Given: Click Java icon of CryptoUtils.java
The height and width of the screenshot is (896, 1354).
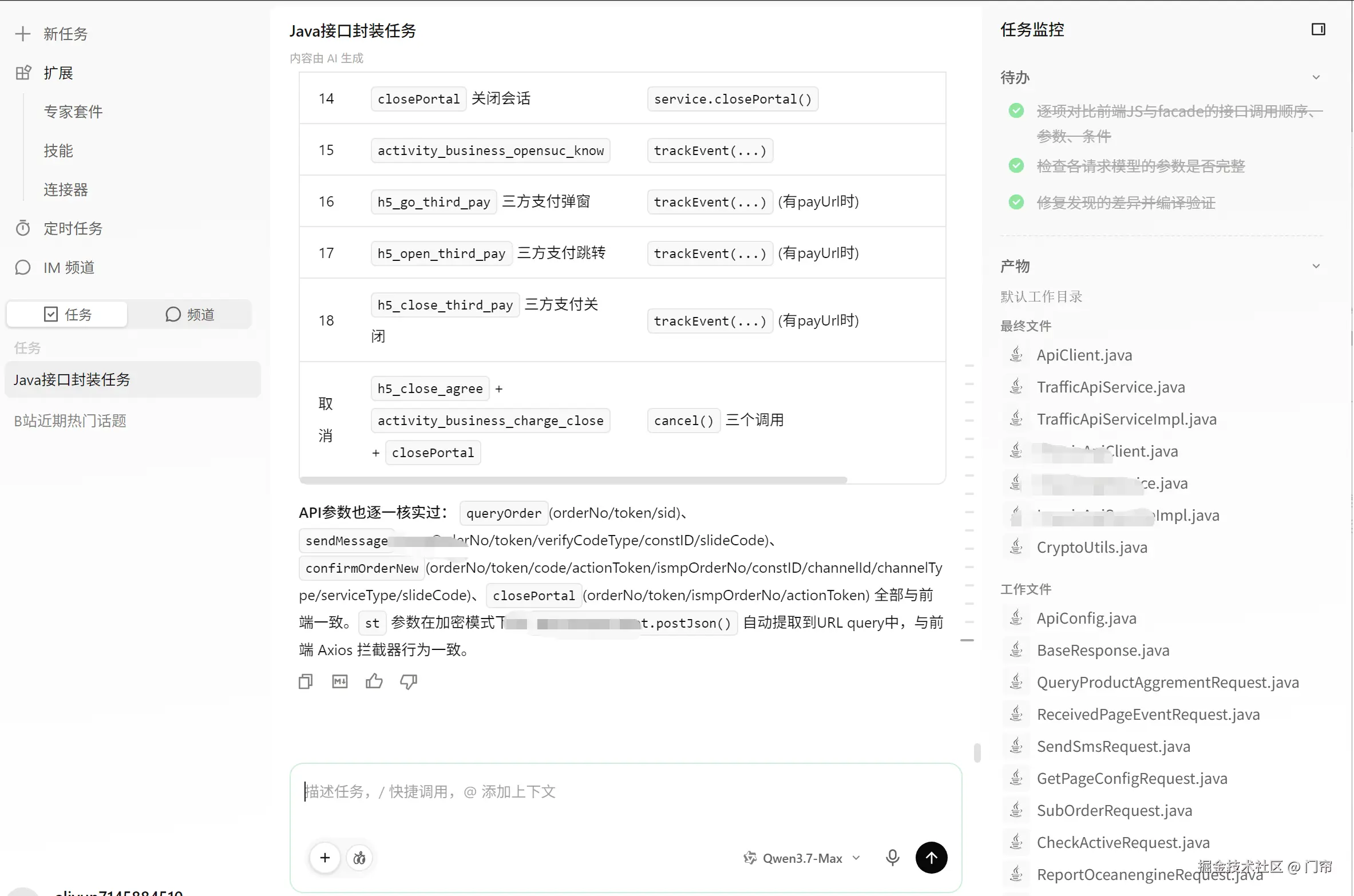Looking at the screenshot, I should pyautogui.click(x=1016, y=547).
